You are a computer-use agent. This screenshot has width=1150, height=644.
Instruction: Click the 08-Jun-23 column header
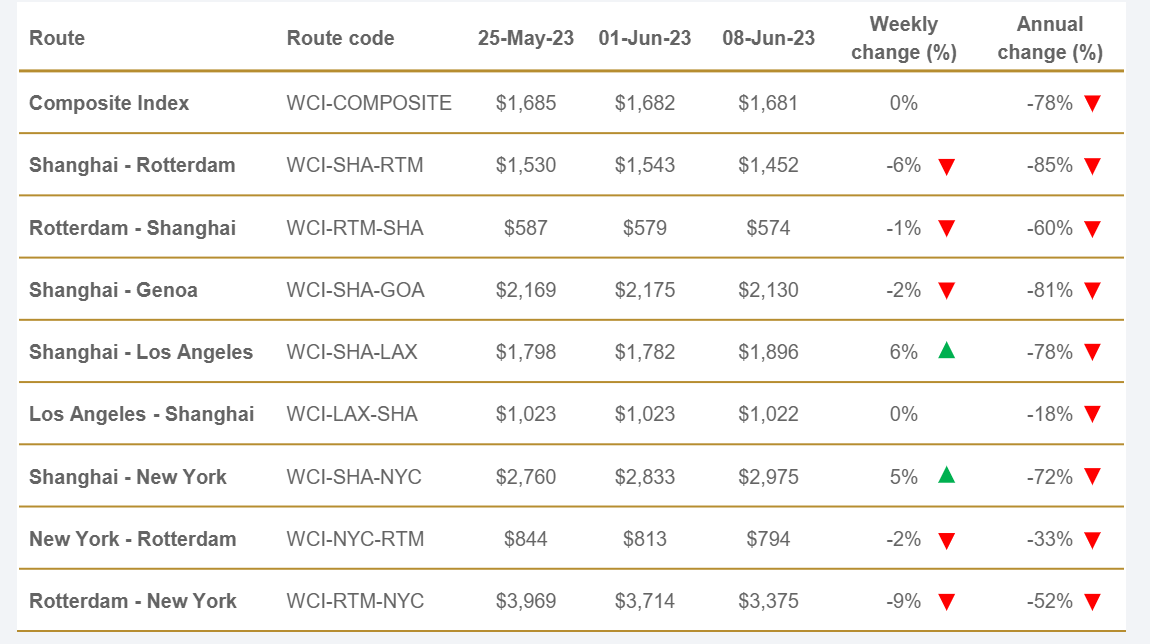coord(768,38)
